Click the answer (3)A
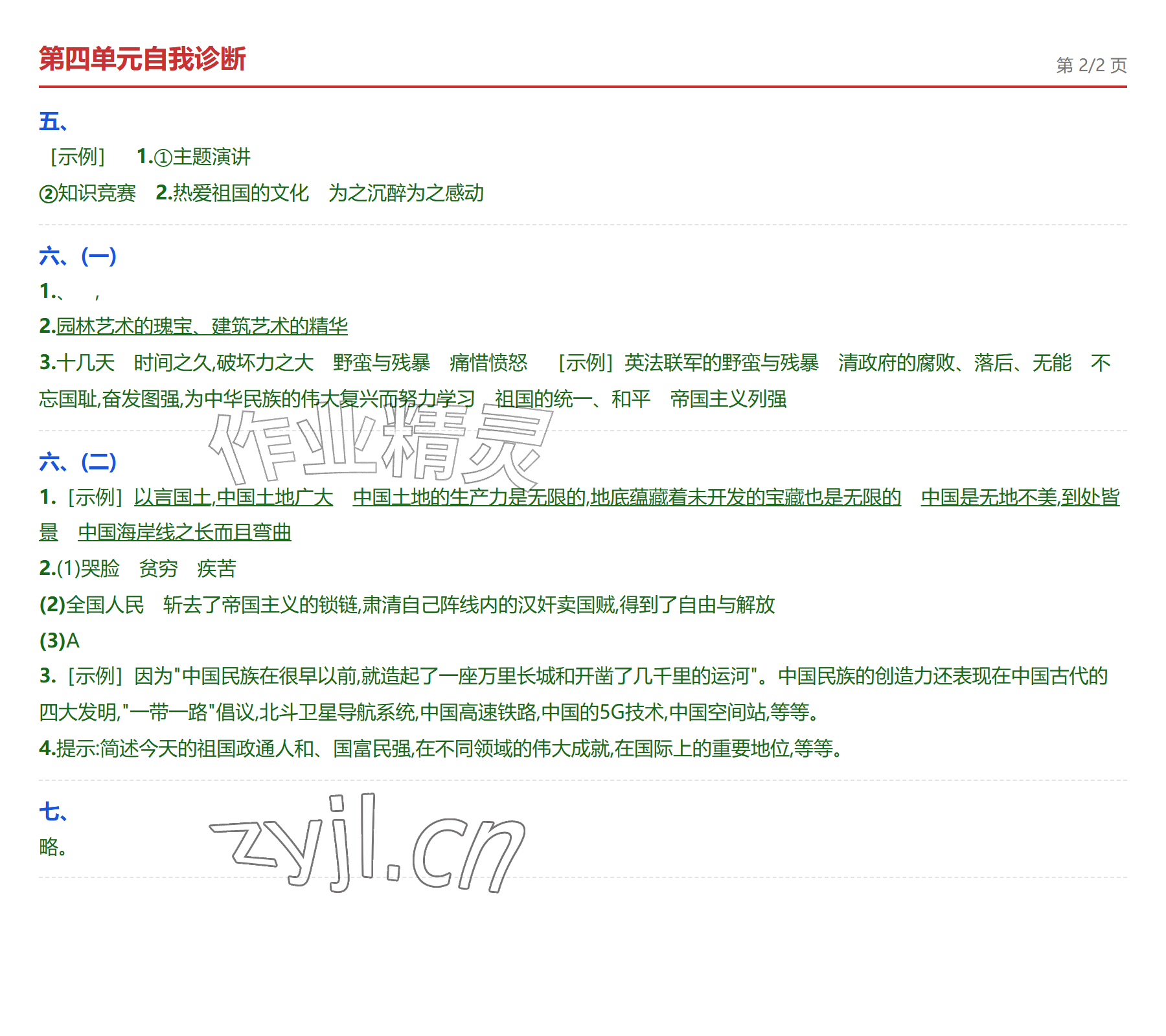The width and height of the screenshot is (1166, 1036). click(60, 641)
